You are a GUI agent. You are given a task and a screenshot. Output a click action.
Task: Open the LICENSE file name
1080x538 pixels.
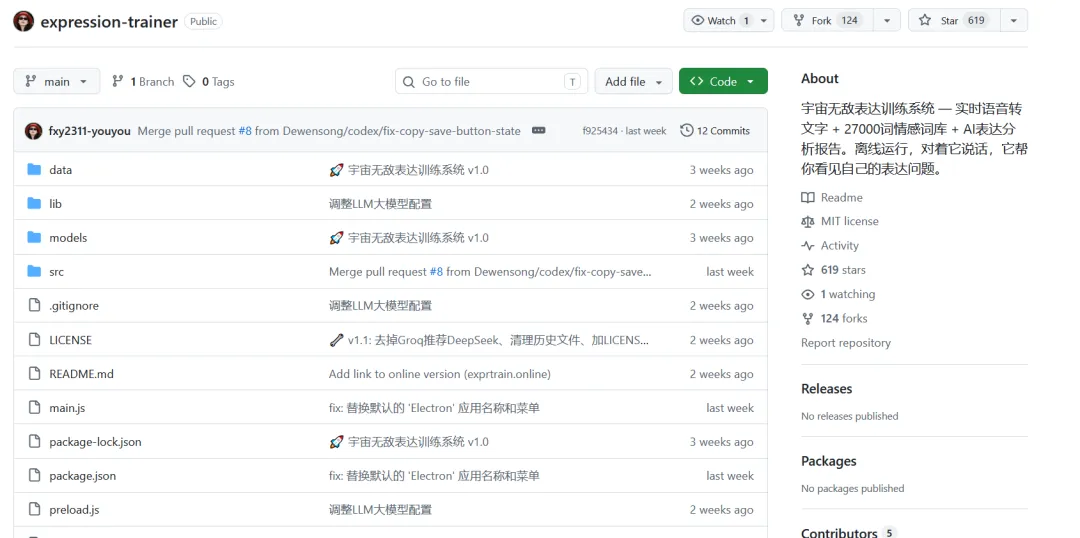point(70,340)
